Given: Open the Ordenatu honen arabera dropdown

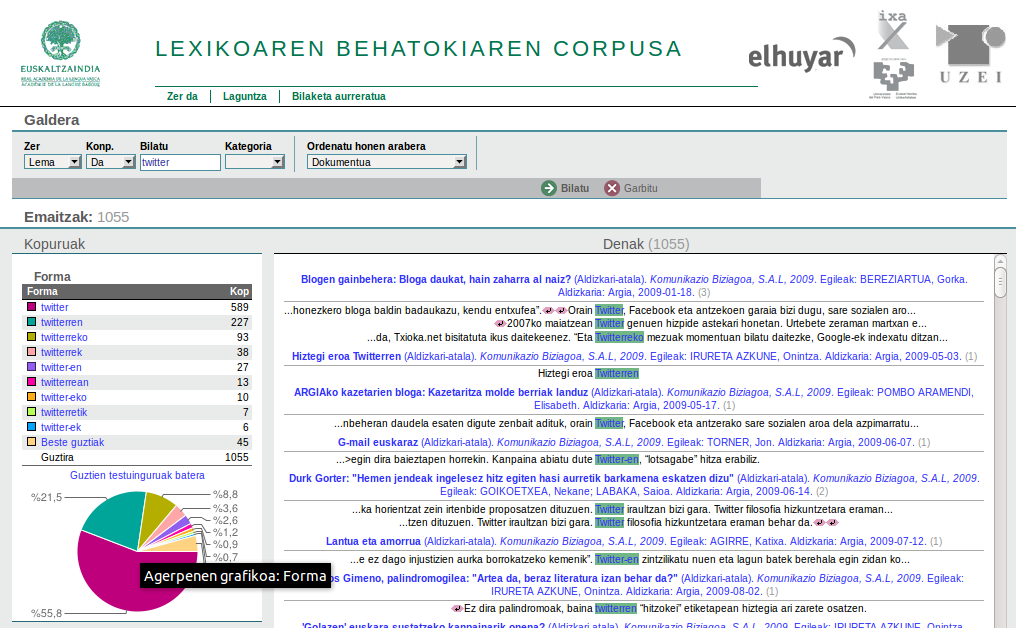Looking at the screenshot, I should [x=387, y=162].
